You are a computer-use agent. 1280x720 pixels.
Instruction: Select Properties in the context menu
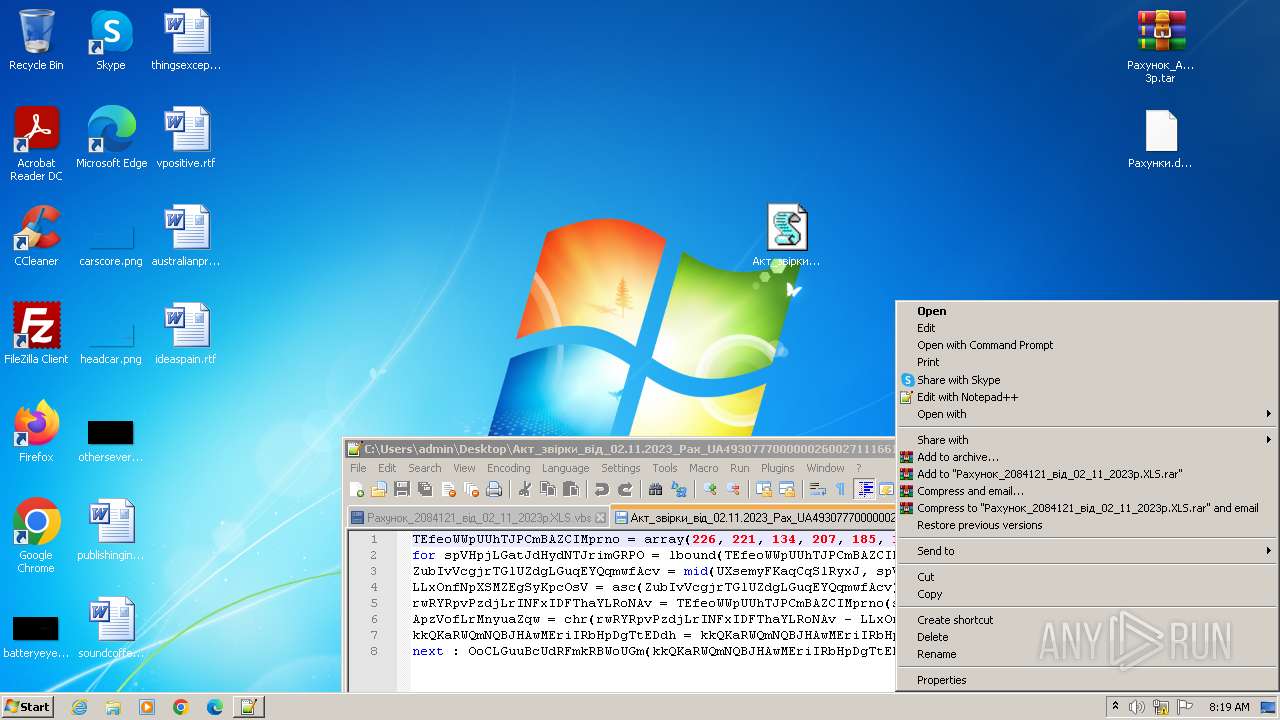click(x=1087, y=680)
